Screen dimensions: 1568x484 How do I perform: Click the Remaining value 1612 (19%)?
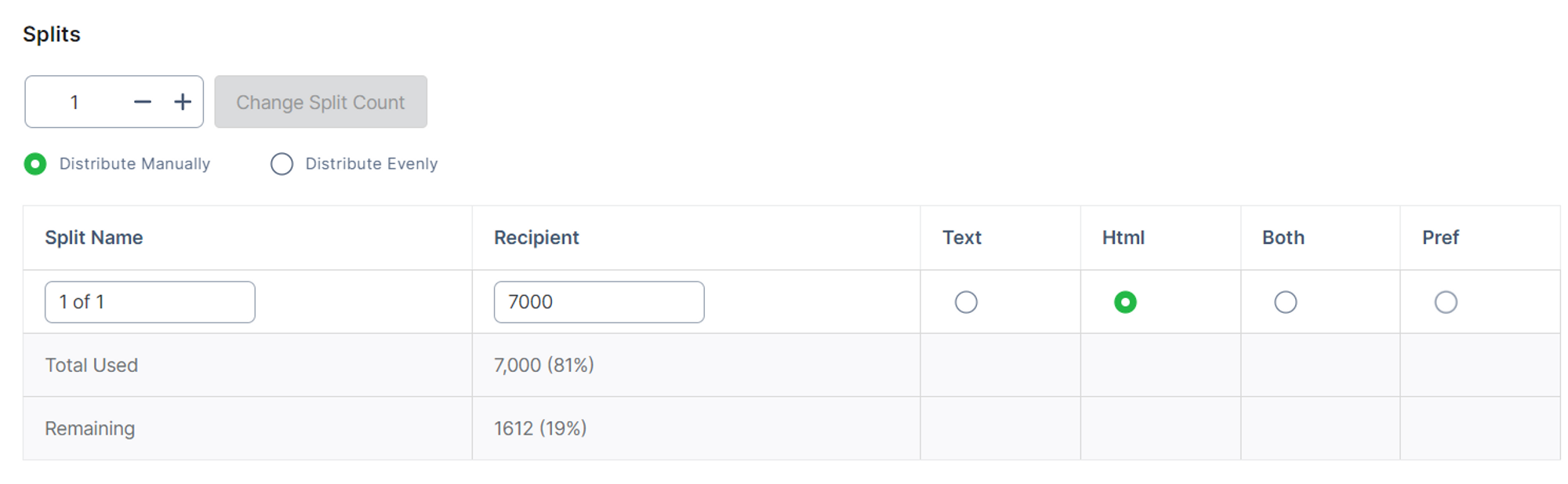click(x=540, y=428)
